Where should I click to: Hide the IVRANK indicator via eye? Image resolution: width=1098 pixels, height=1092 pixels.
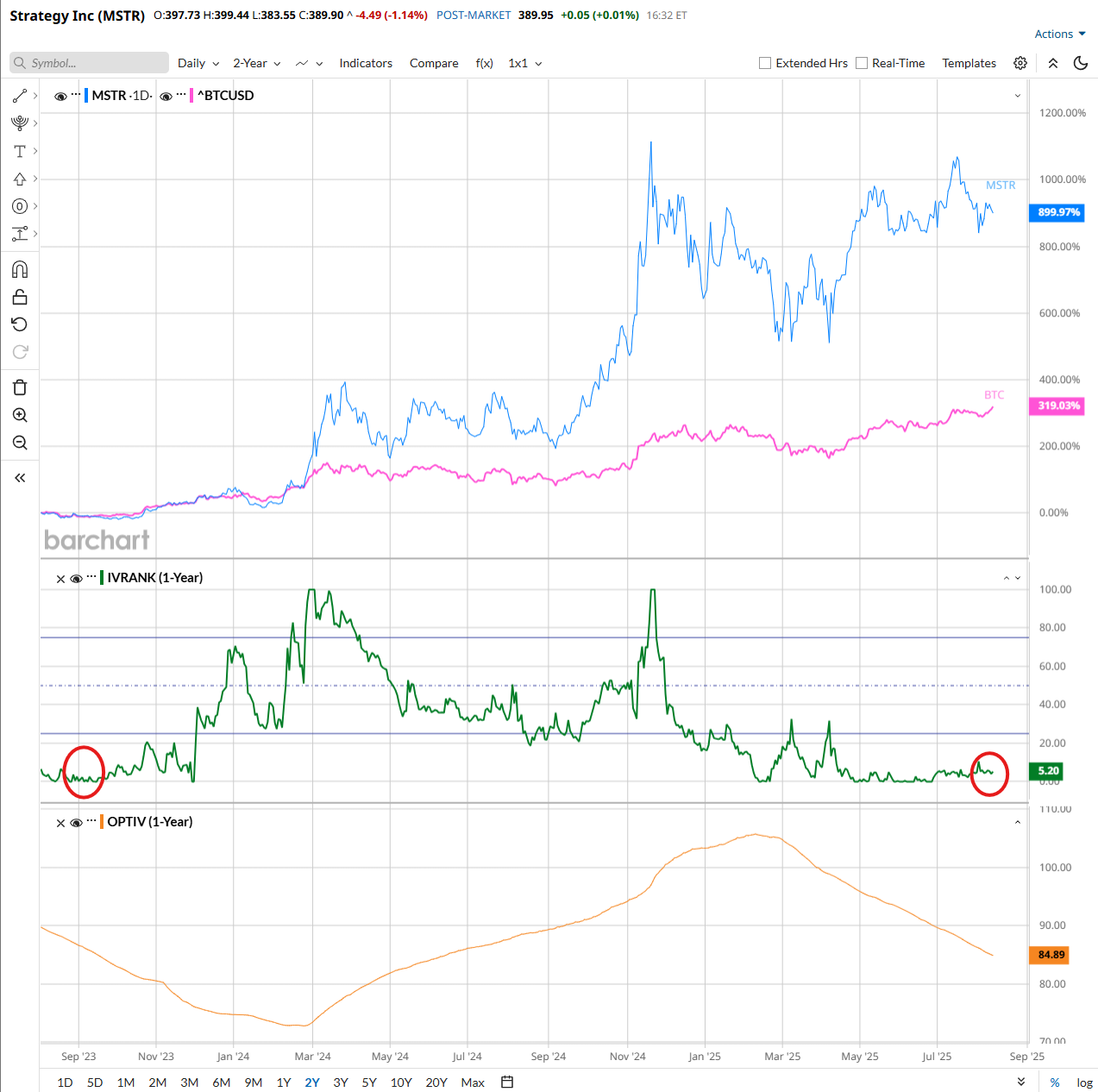coord(76,579)
